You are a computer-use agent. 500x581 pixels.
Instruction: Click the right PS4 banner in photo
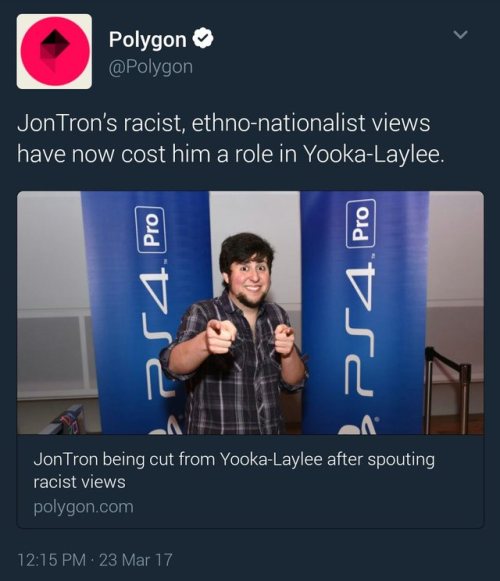(x=365, y=312)
